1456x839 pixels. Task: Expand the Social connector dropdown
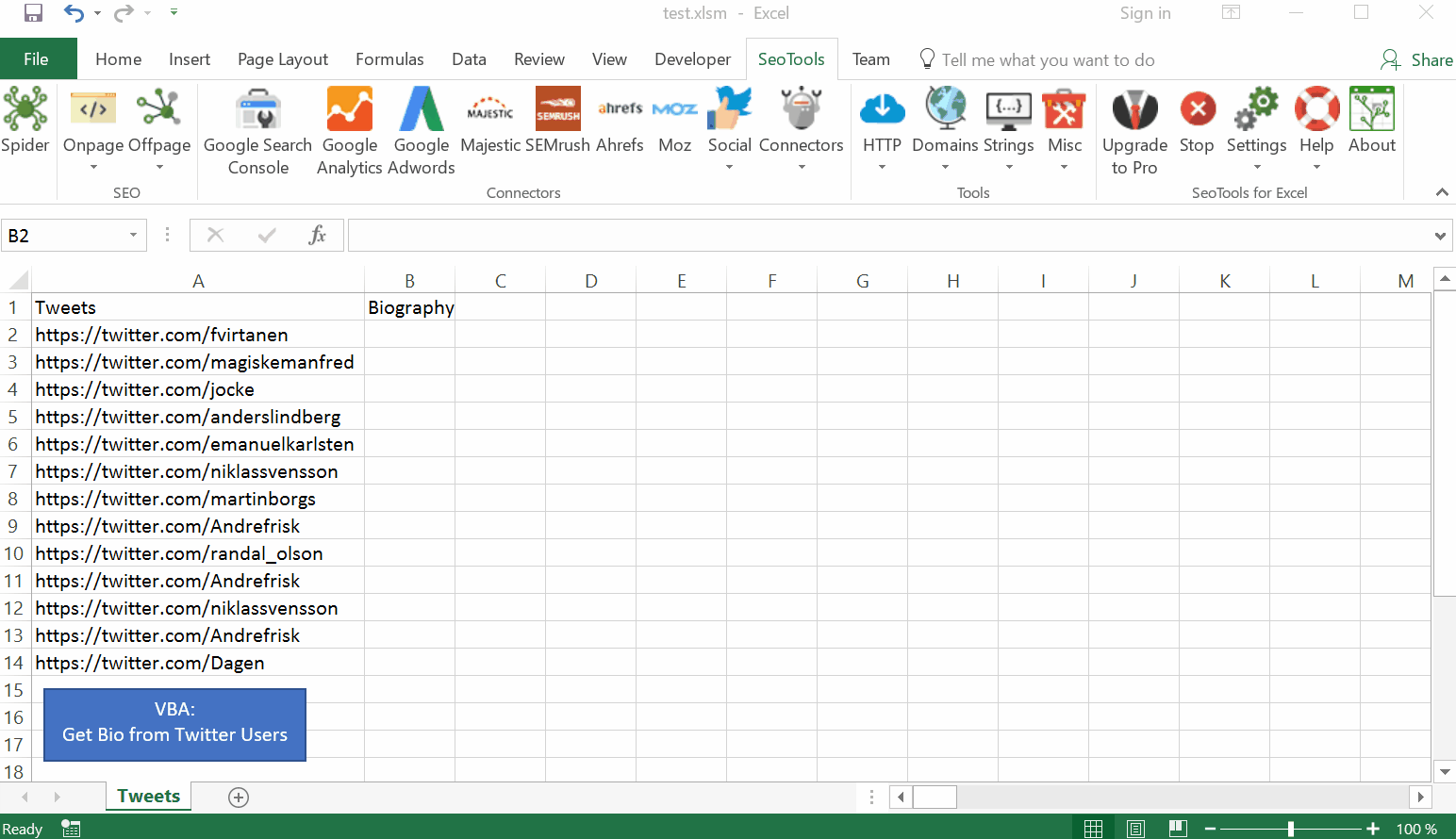(x=729, y=167)
